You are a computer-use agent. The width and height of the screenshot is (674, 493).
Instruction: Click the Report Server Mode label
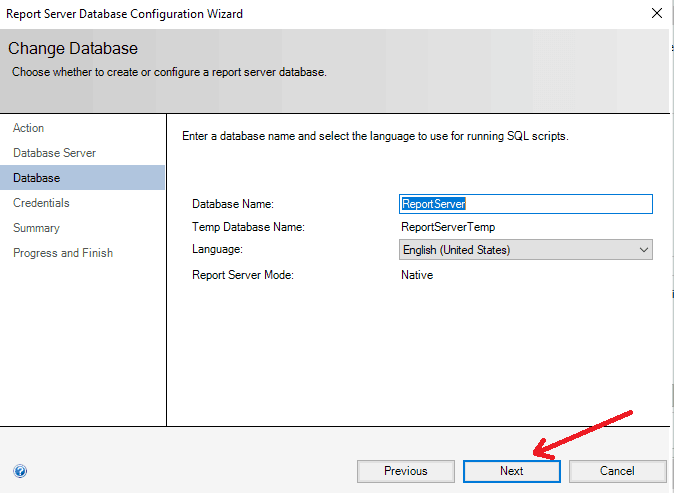tap(243, 275)
